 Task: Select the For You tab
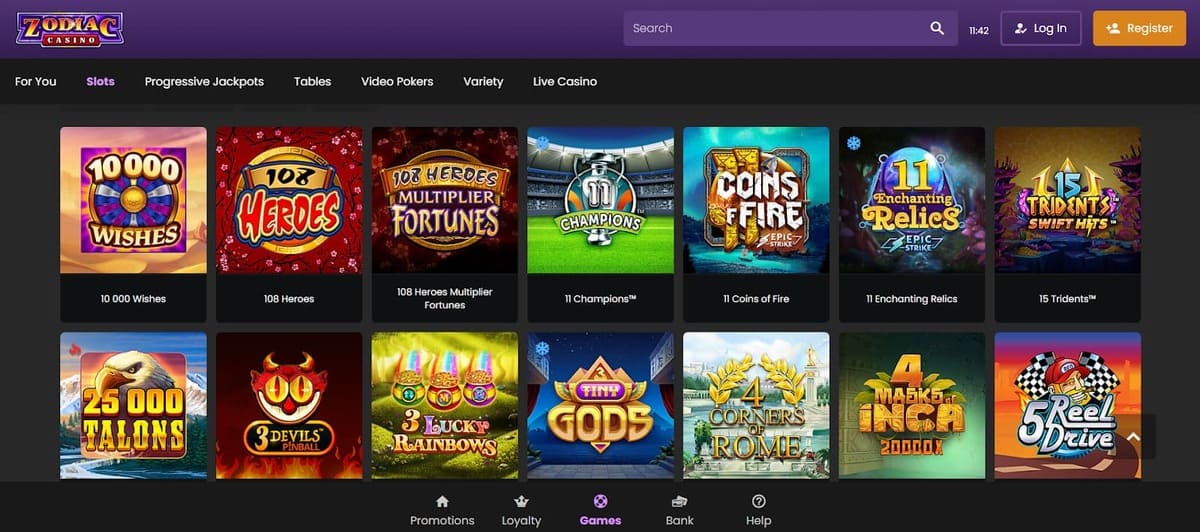click(36, 81)
